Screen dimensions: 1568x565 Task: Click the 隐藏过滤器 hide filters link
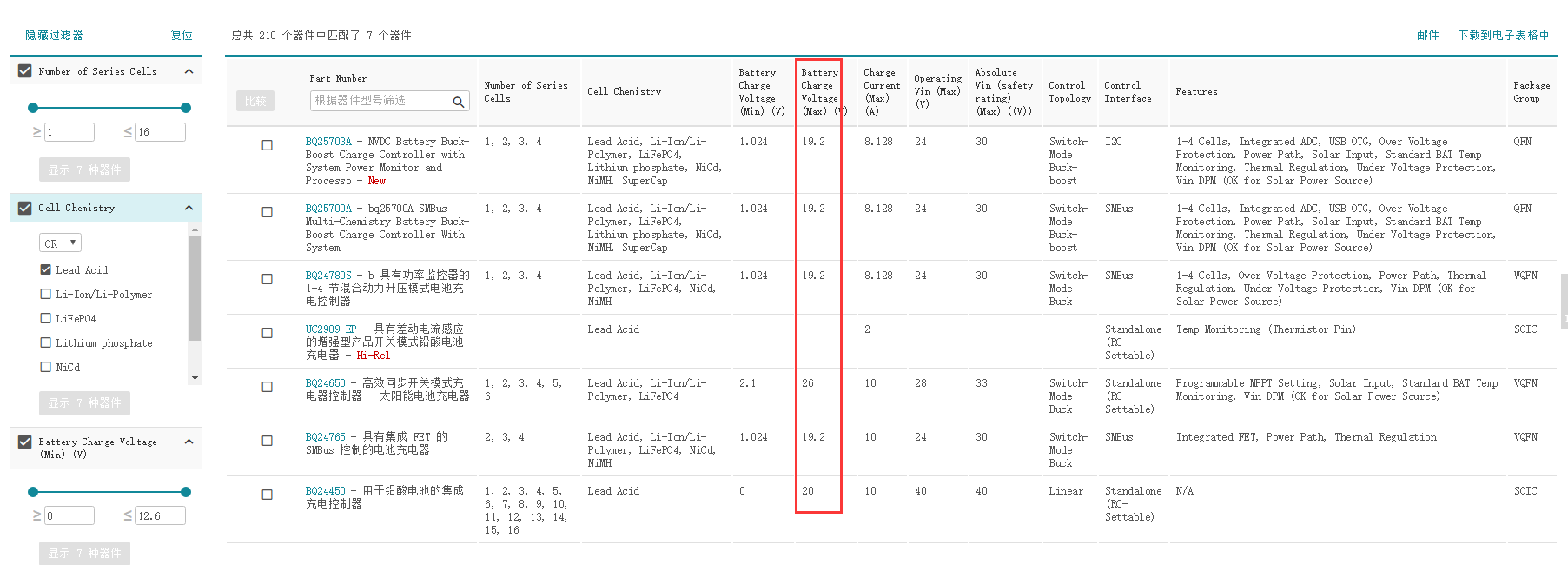54,35
